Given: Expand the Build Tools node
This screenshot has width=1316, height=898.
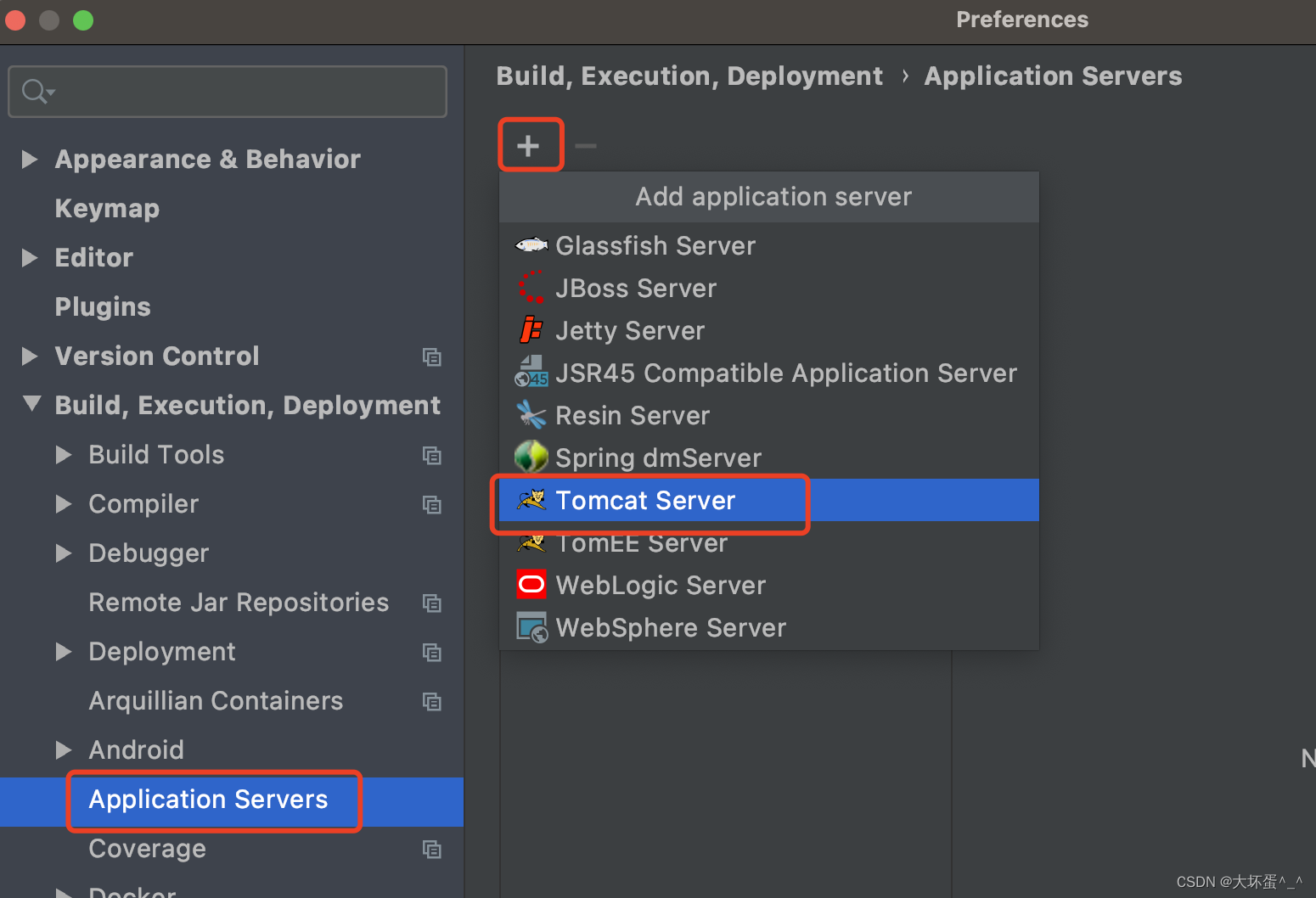Looking at the screenshot, I should point(62,455).
